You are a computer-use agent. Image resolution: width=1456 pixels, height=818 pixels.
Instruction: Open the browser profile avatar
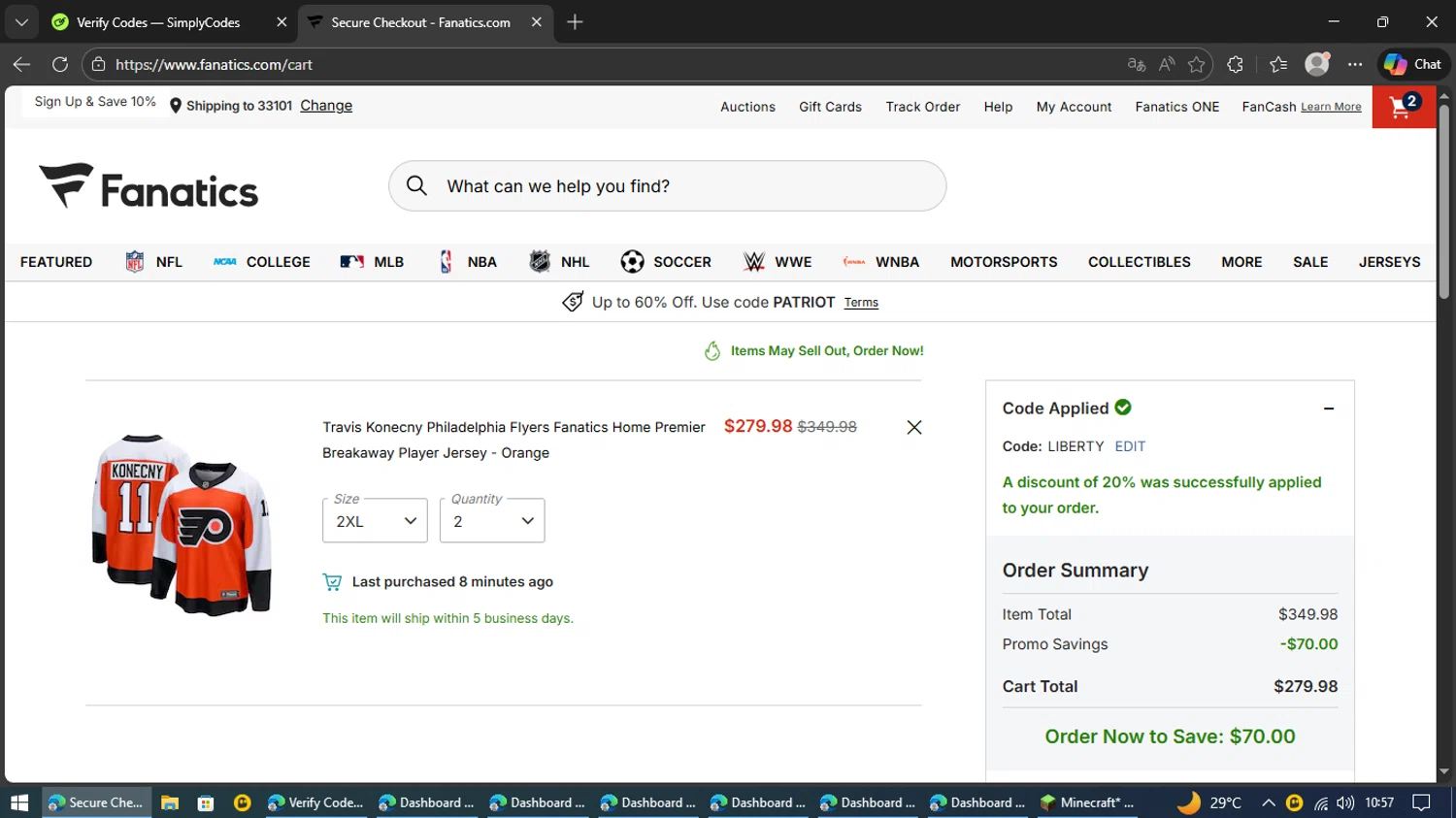click(1316, 64)
